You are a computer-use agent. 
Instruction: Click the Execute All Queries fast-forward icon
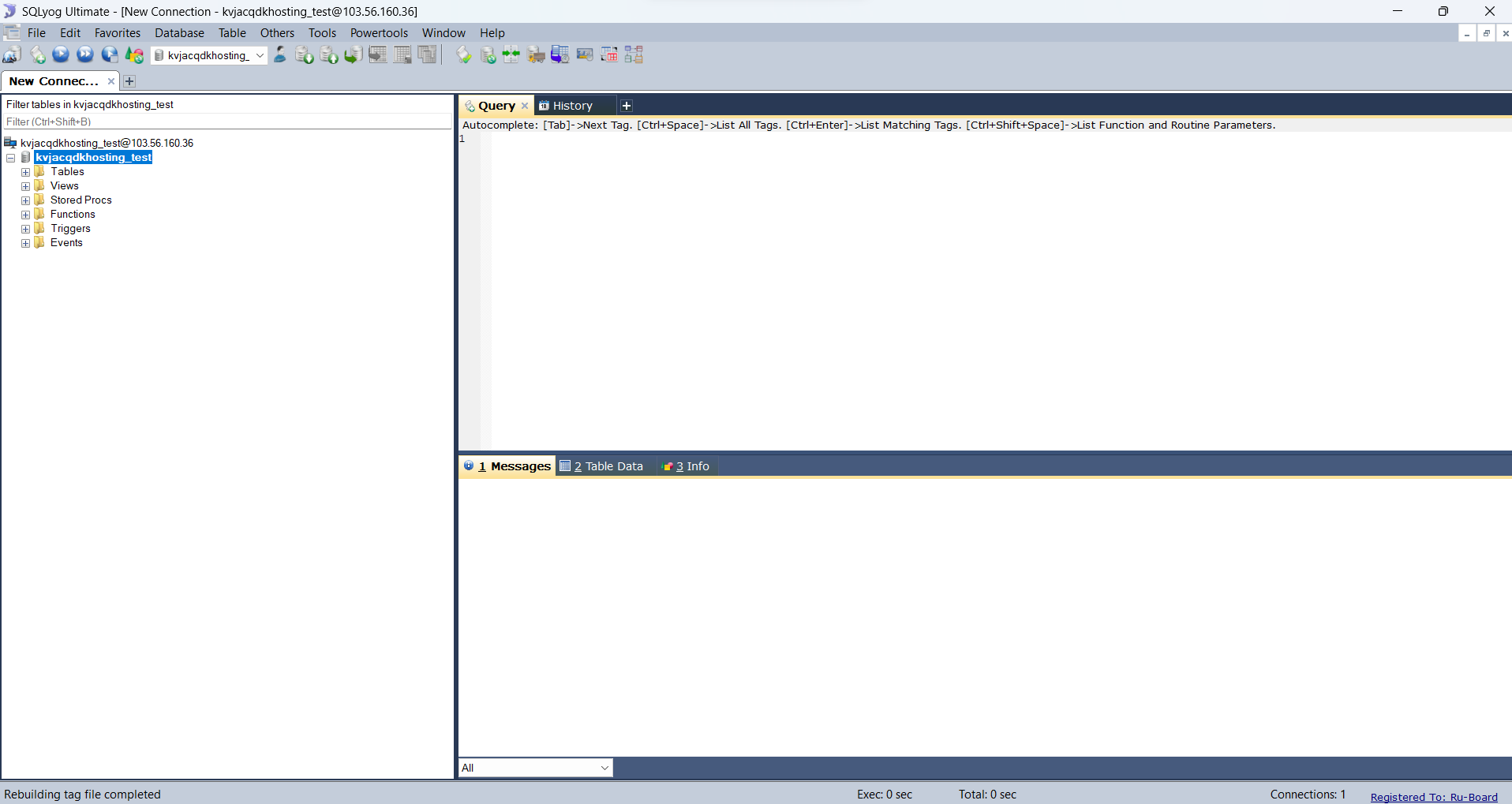tap(85, 55)
